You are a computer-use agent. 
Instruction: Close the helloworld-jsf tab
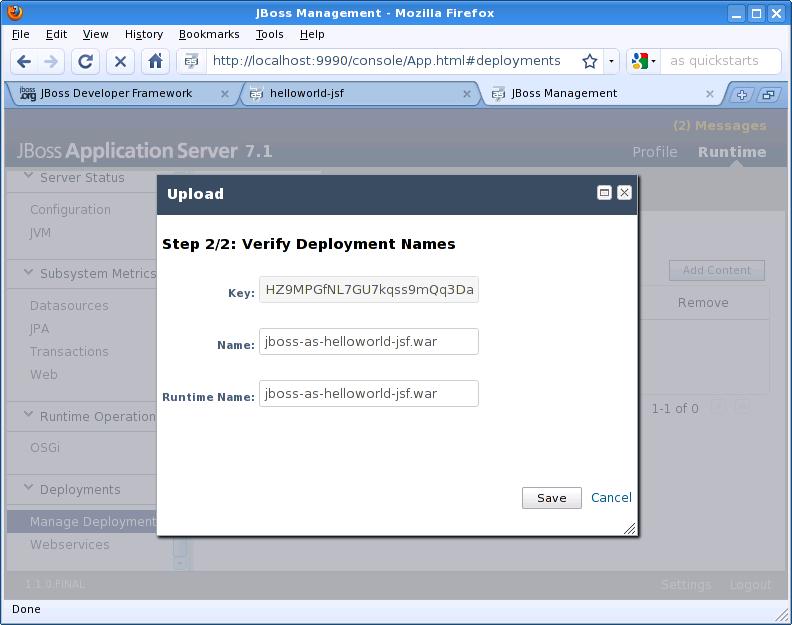pos(467,94)
